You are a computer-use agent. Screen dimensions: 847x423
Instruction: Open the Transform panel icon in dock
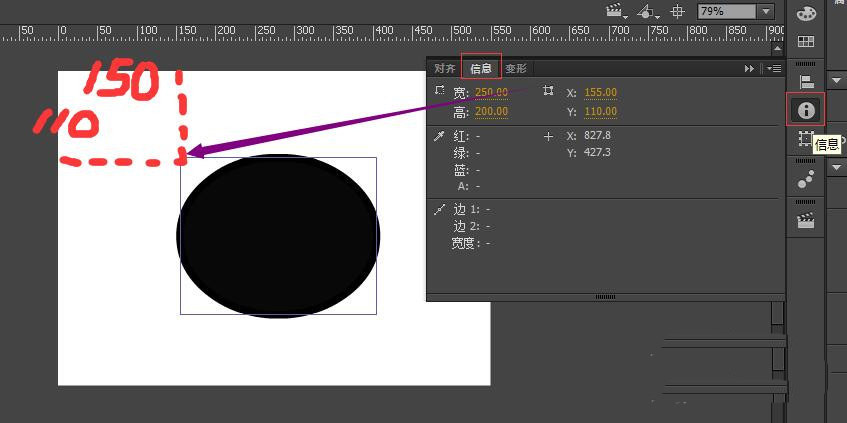(x=805, y=139)
